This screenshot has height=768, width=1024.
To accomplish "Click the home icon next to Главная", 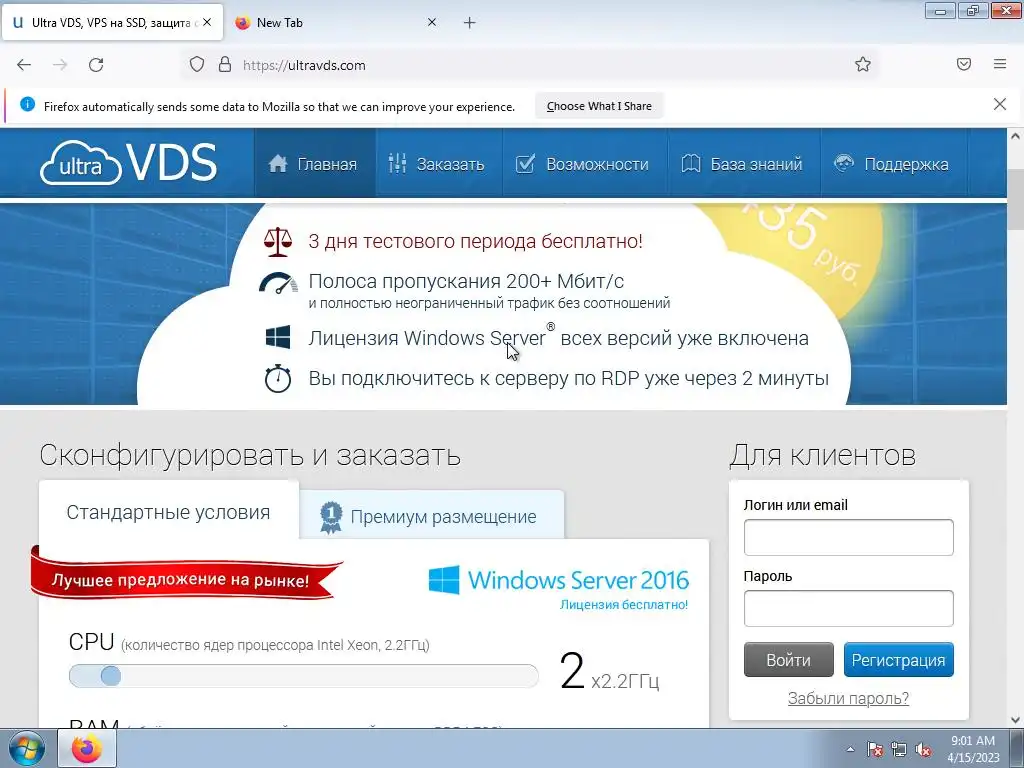I will click(x=278, y=163).
